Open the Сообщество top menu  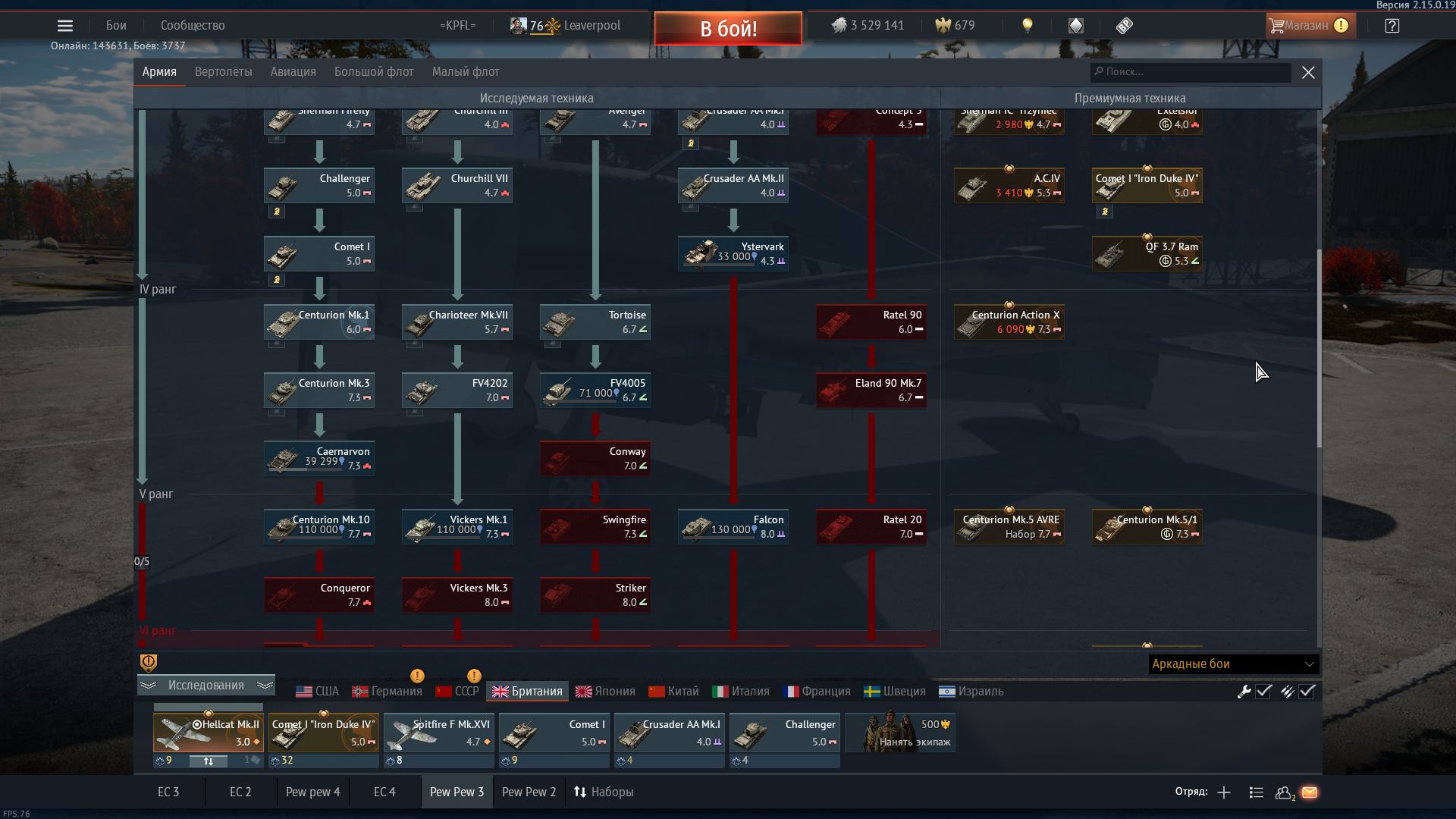tap(193, 26)
